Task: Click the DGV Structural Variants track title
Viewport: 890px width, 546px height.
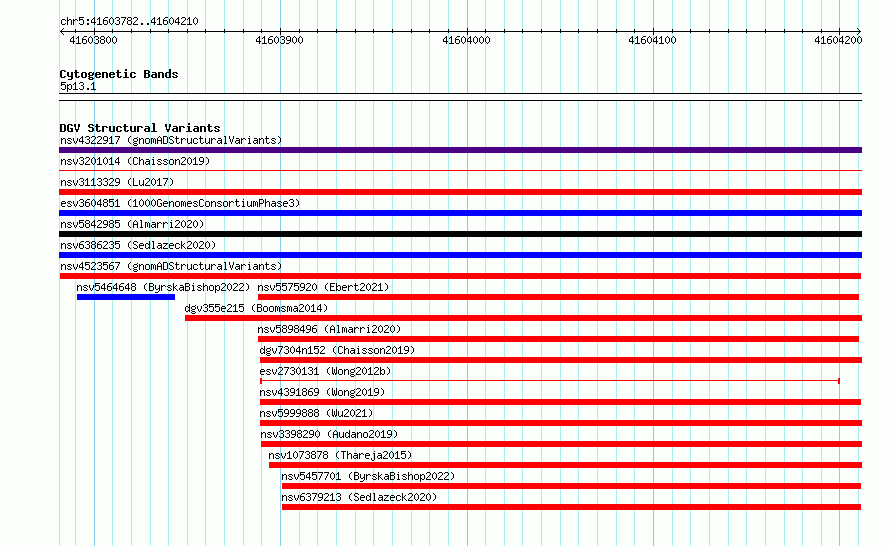Action: 140,128
